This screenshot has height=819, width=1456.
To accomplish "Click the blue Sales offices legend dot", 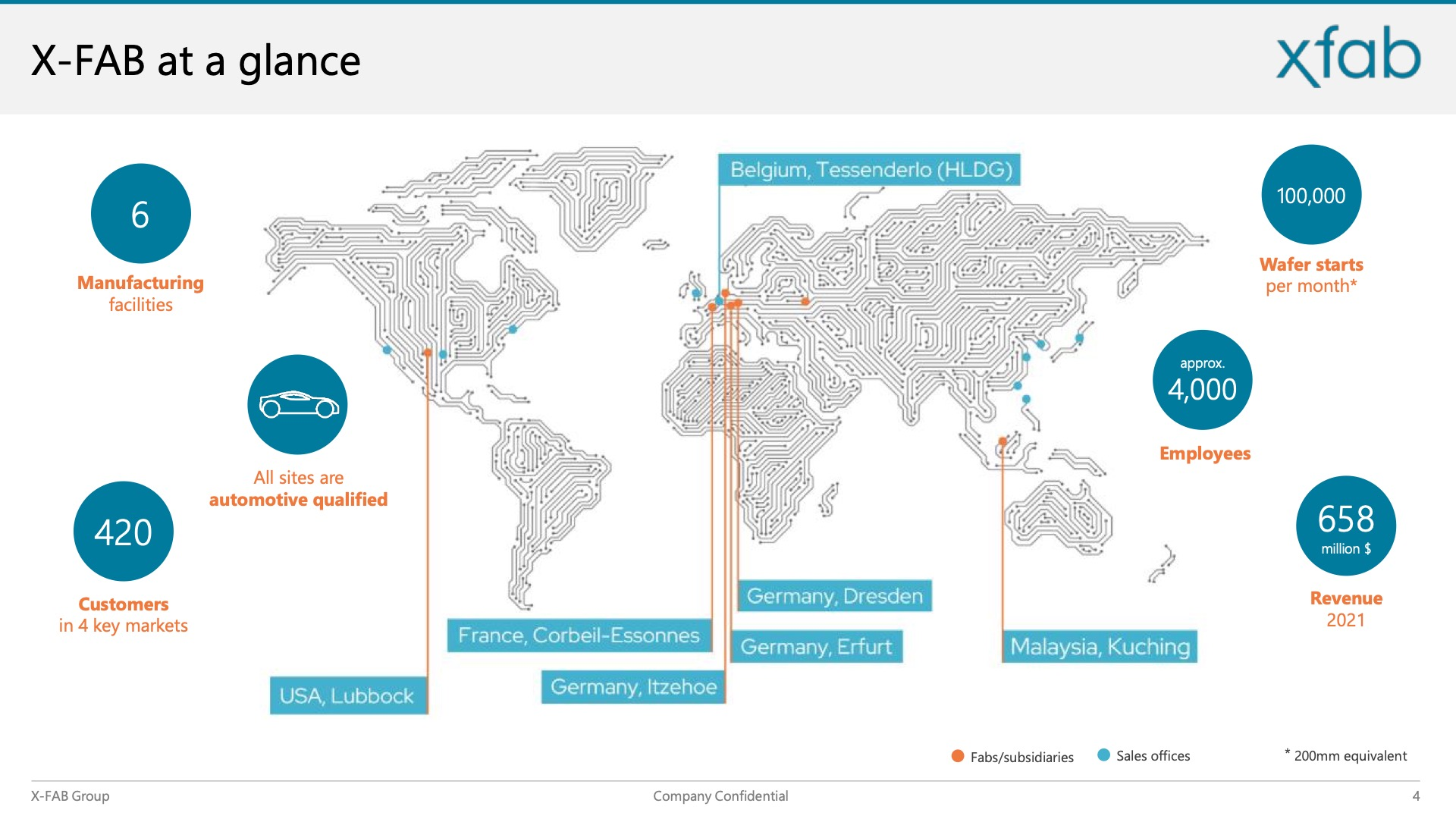I will click(1104, 755).
